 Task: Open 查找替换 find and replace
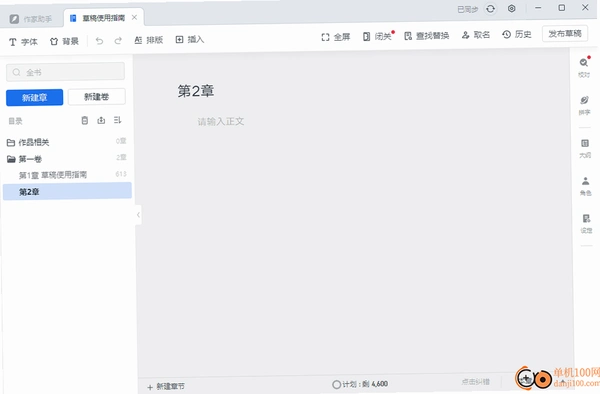click(427, 36)
